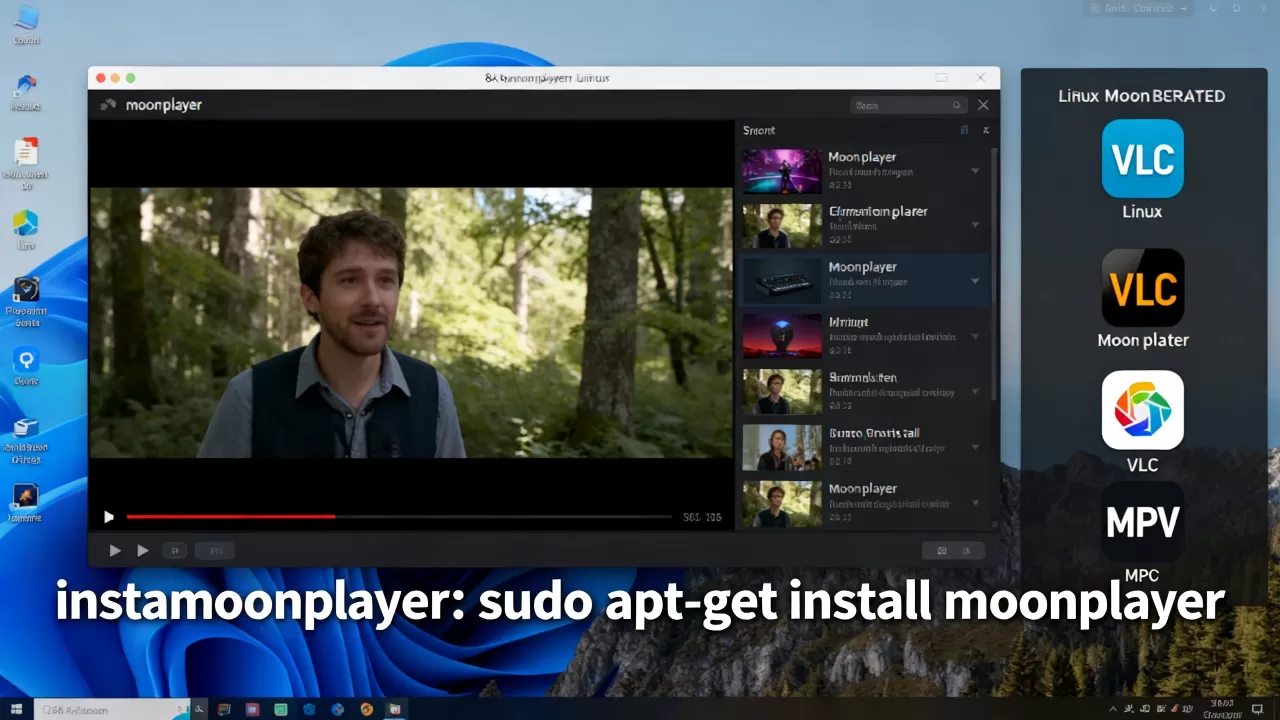
Task: Open the yellow and blue cube desktop icon
Action: tap(25, 223)
